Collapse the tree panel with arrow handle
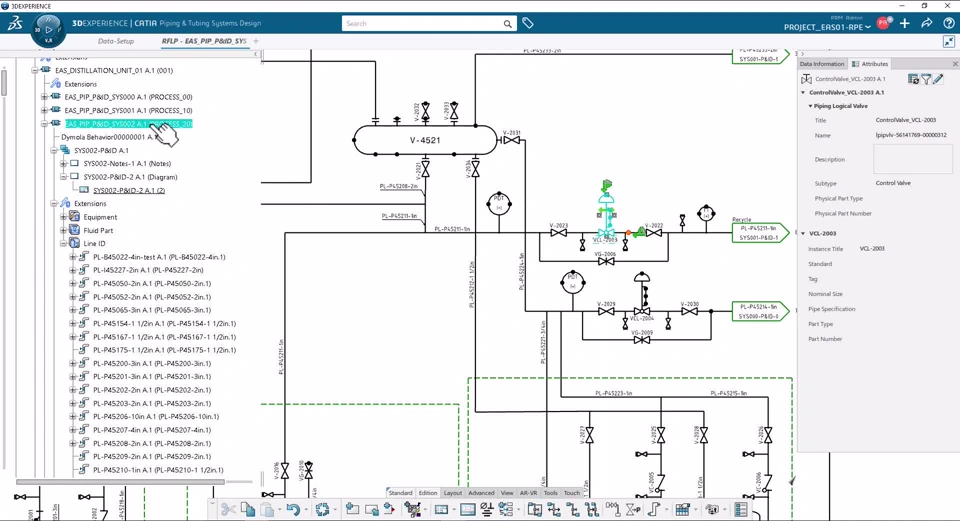The width and height of the screenshot is (960, 521). (x=256, y=54)
